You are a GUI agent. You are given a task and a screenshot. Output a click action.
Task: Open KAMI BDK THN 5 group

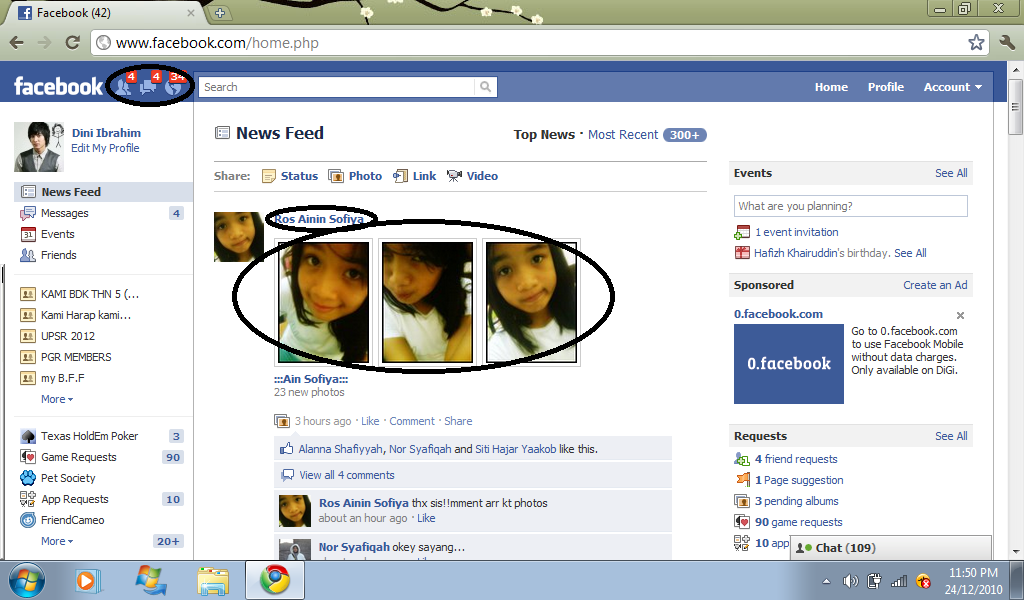coord(90,294)
